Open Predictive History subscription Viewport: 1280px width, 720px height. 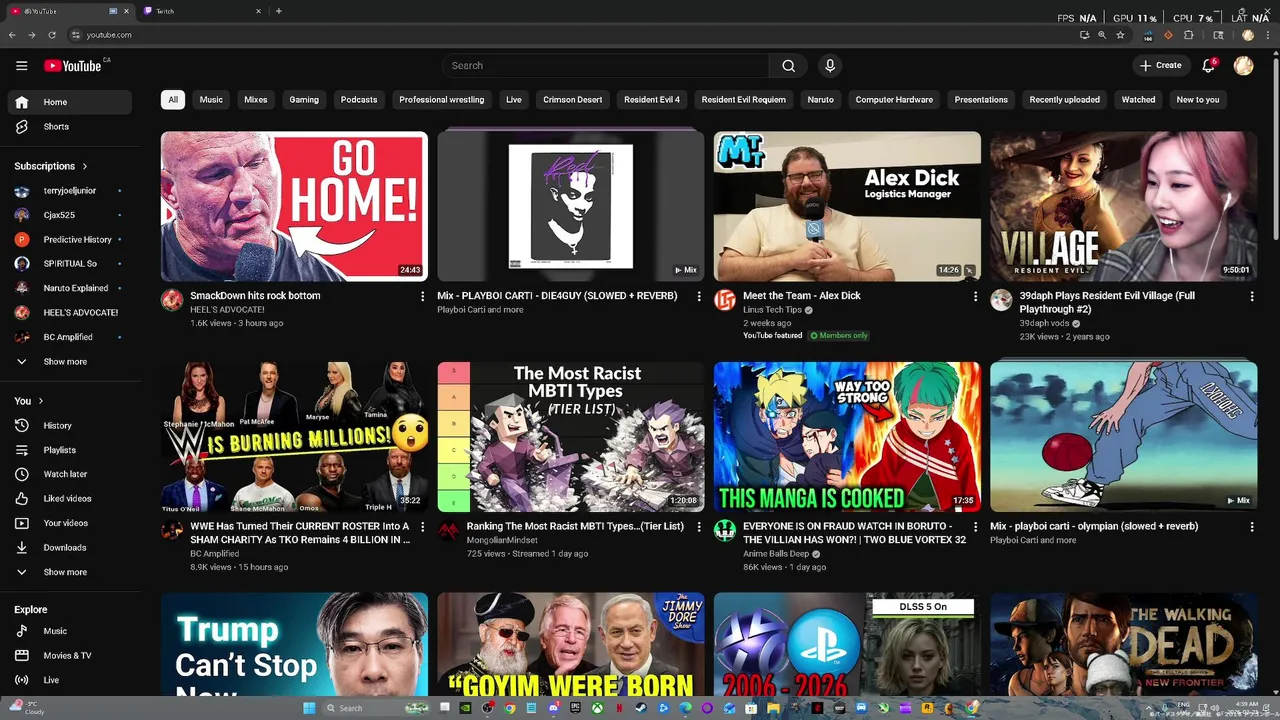pos(70,240)
